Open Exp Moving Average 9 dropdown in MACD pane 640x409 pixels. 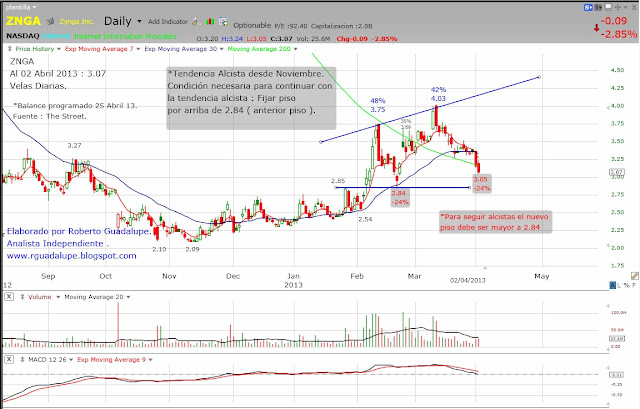tap(151, 360)
